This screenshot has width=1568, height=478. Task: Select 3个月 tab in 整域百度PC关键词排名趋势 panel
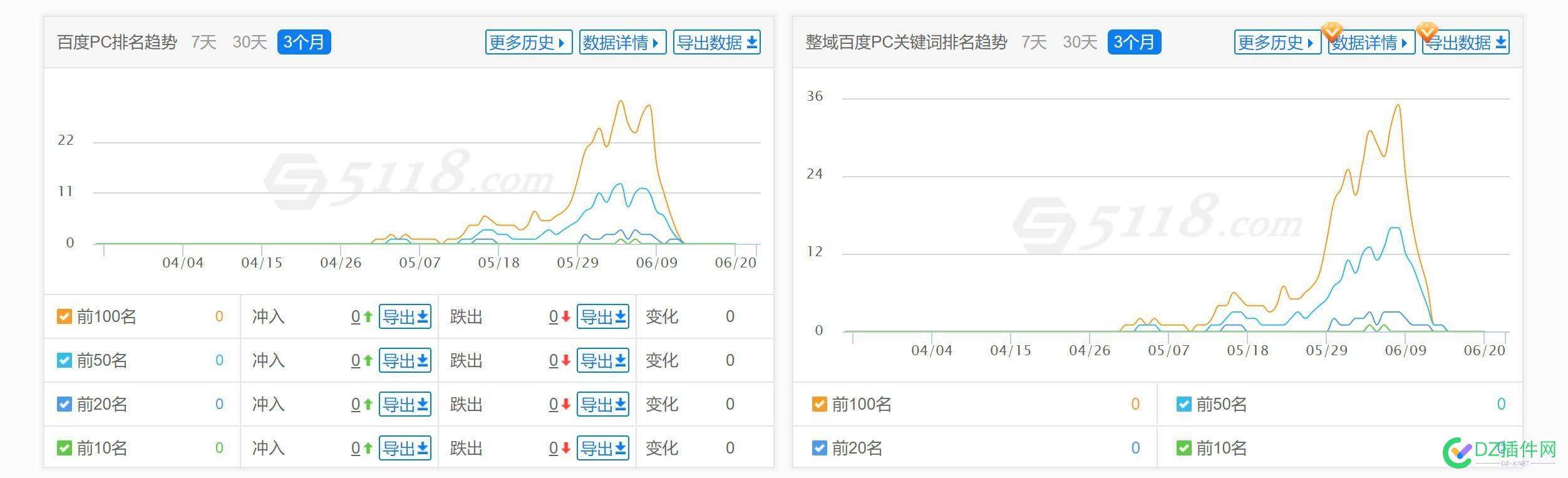click(1134, 42)
